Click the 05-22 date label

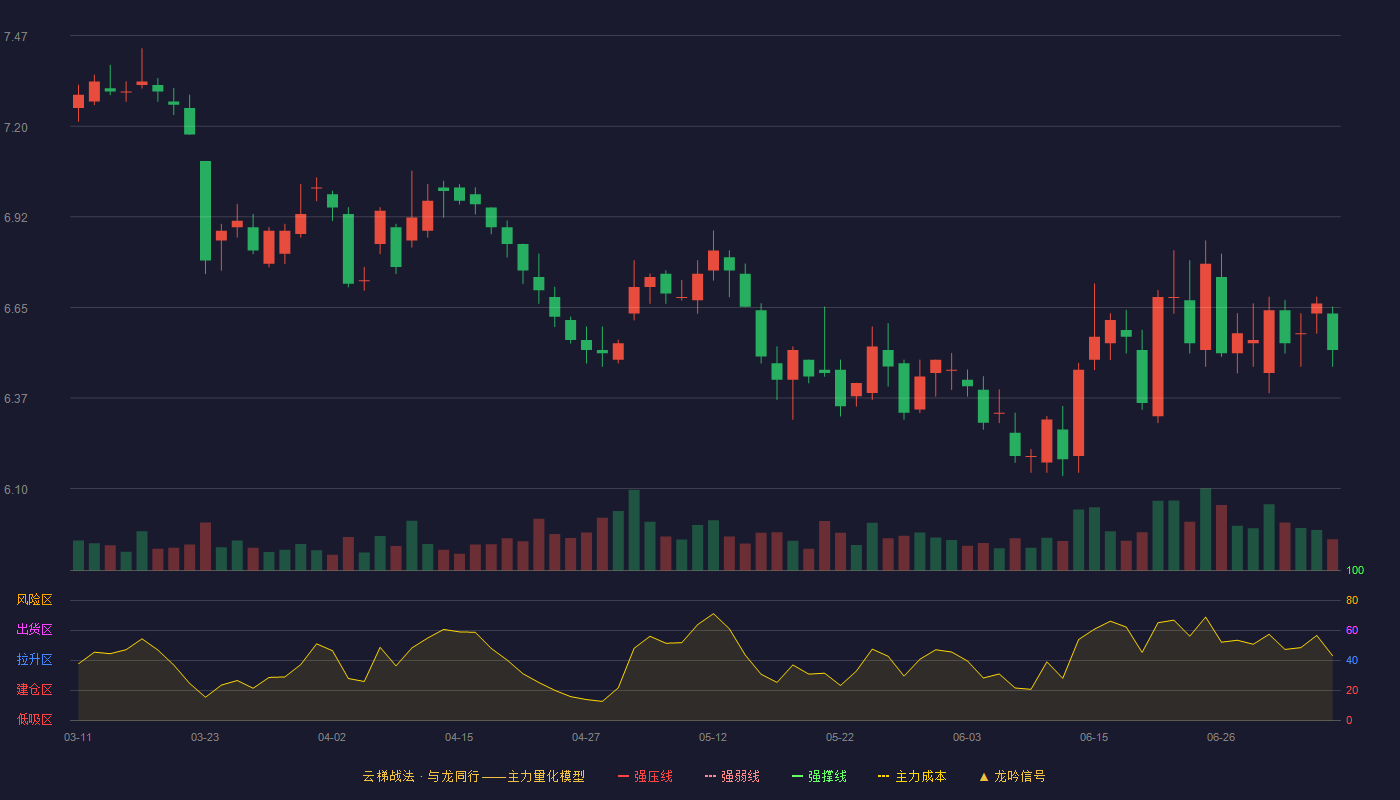(840, 737)
